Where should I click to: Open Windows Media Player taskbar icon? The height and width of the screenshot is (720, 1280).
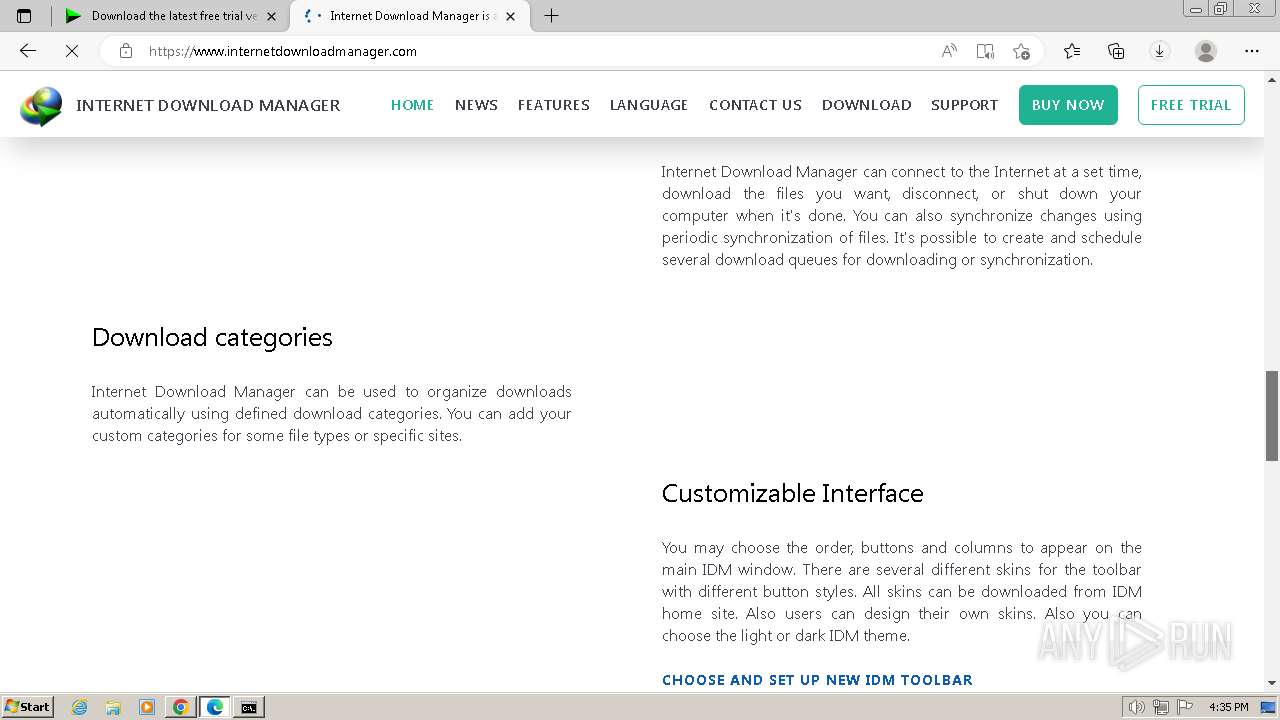point(147,707)
